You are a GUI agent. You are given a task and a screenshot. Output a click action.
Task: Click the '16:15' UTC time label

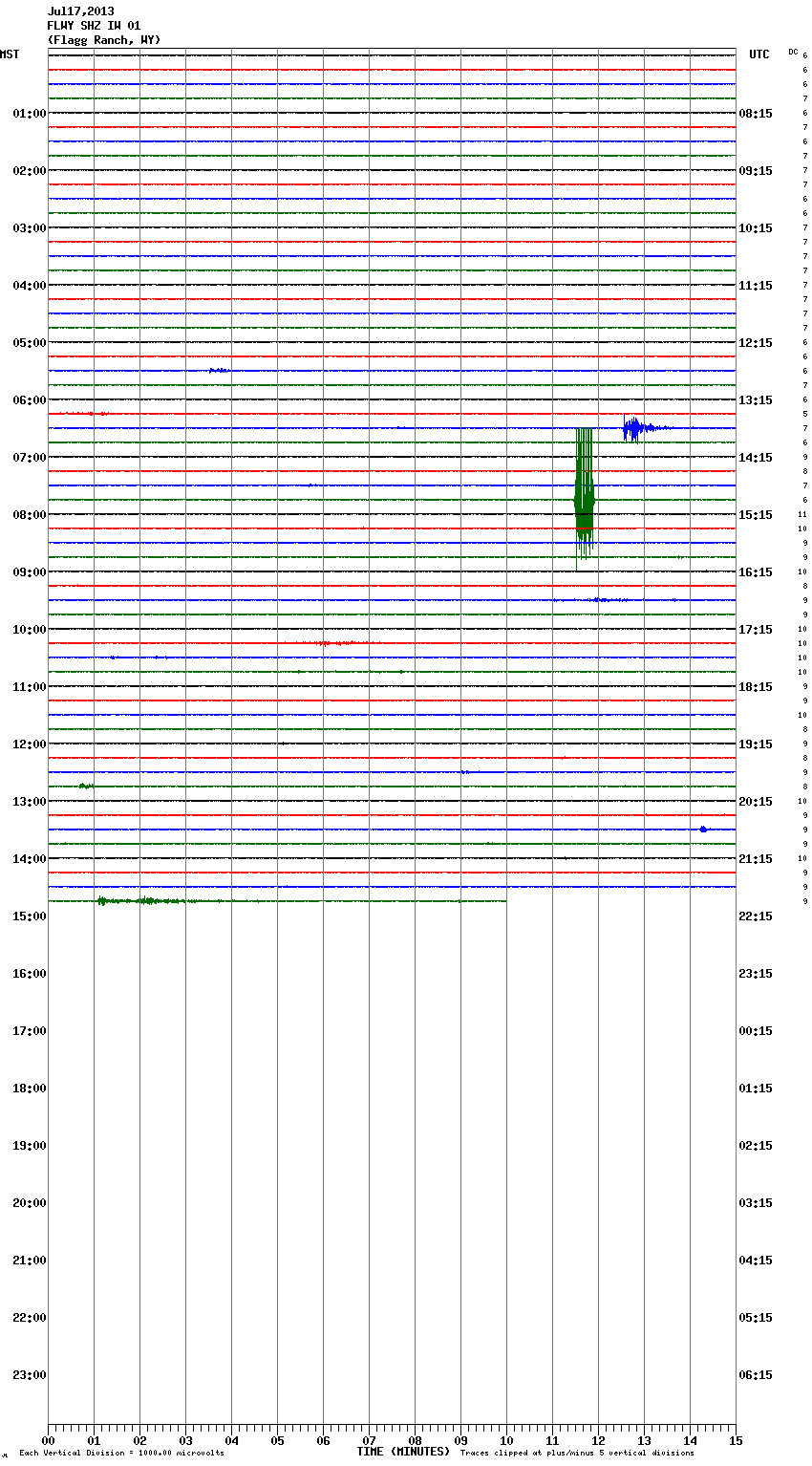tap(756, 572)
